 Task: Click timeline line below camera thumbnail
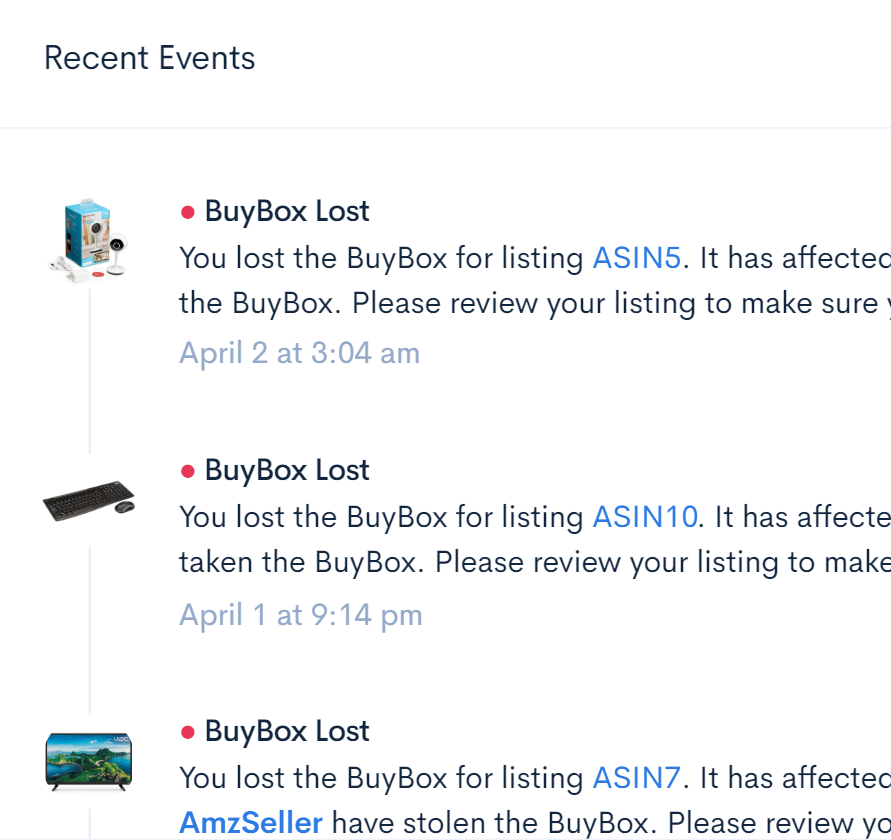(x=90, y=371)
